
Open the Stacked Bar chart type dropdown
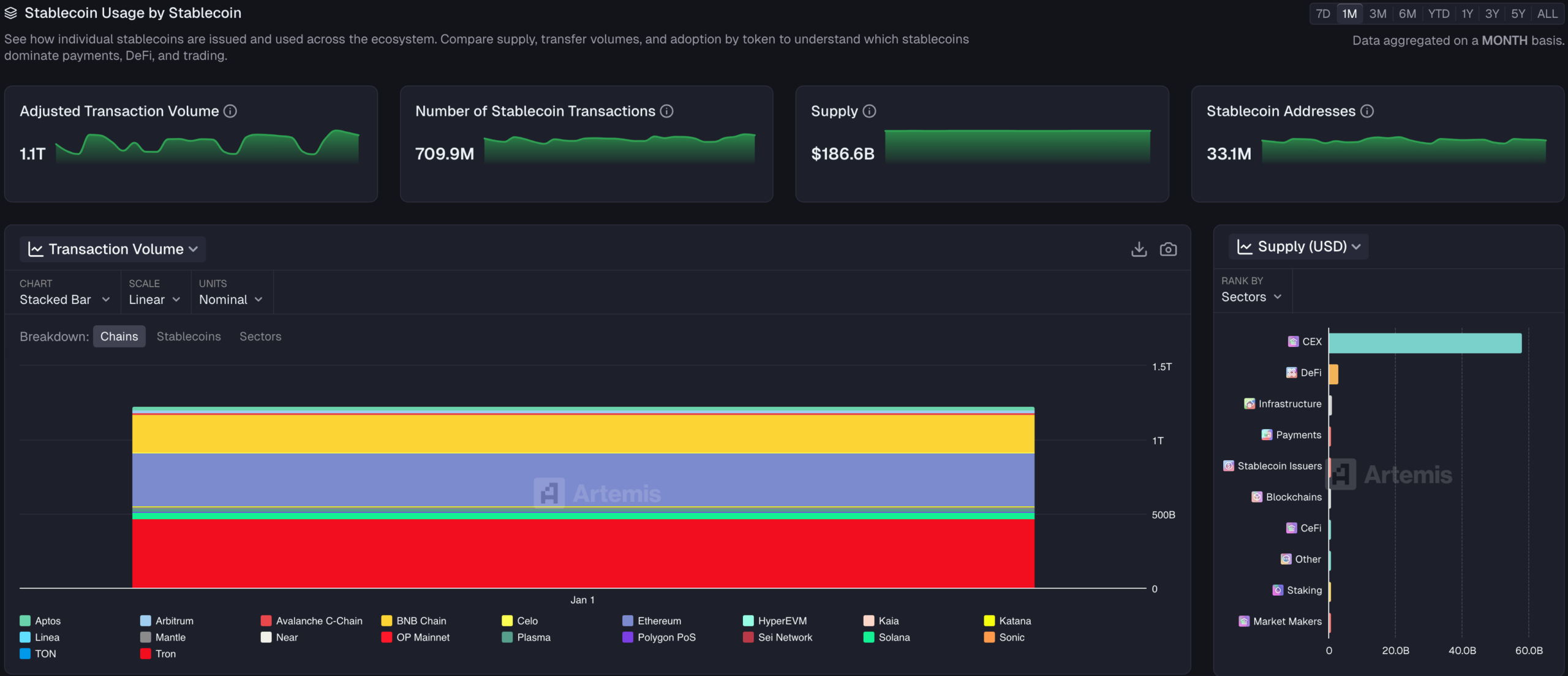point(64,300)
